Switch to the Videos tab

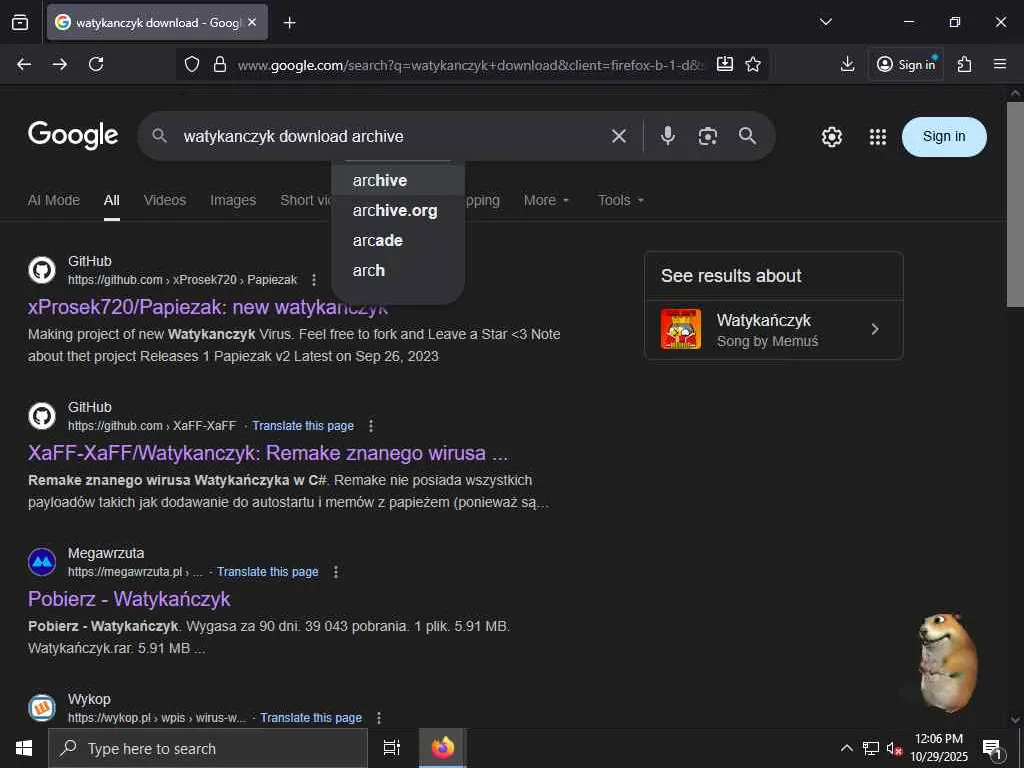[165, 200]
